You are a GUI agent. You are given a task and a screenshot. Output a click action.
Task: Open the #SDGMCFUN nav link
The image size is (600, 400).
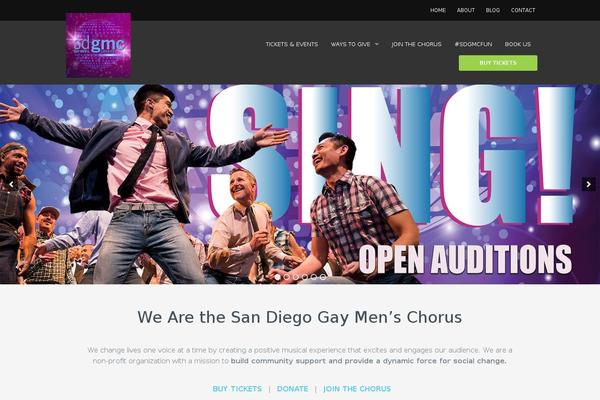pyautogui.click(x=473, y=44)
